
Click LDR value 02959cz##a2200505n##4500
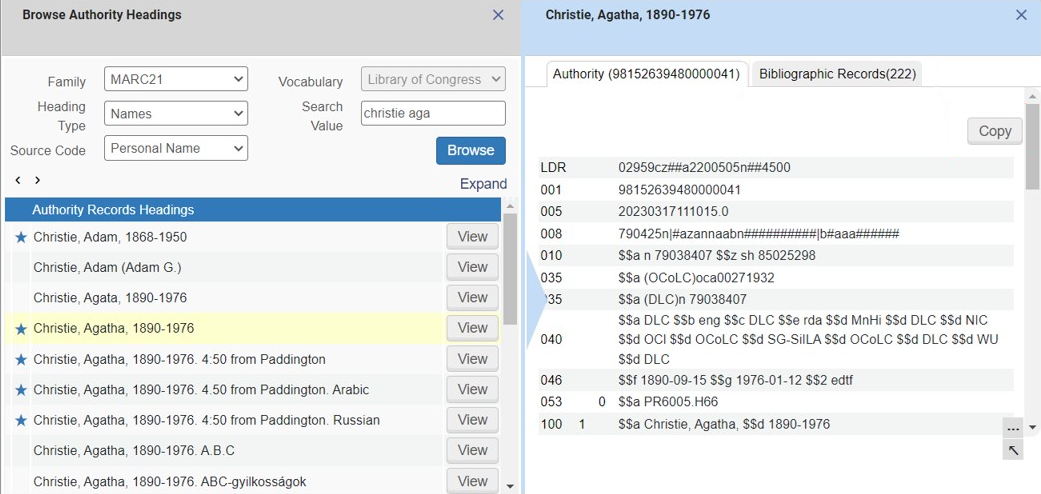click(x=704, y=168)
